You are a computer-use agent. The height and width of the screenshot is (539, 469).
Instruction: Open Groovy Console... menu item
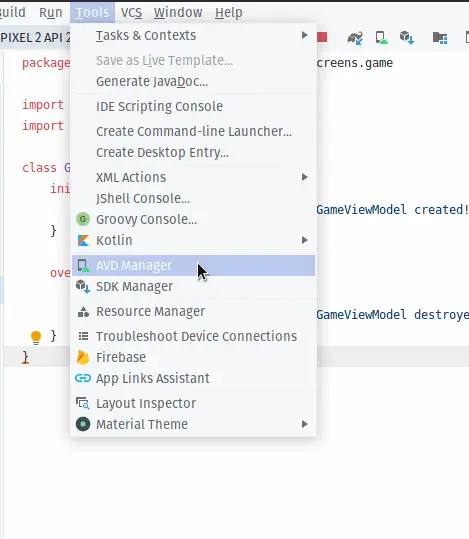(193, 219)
